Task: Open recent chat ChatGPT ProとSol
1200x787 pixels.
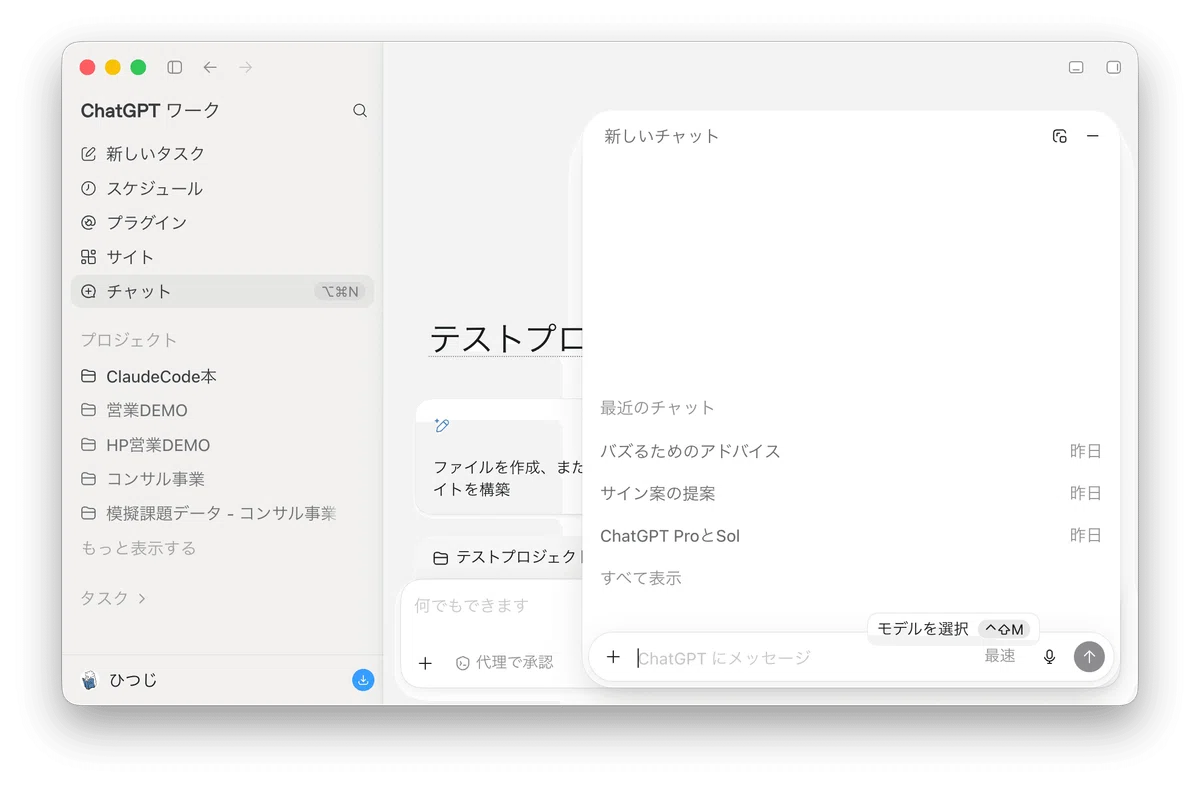Action: (850, 536)
